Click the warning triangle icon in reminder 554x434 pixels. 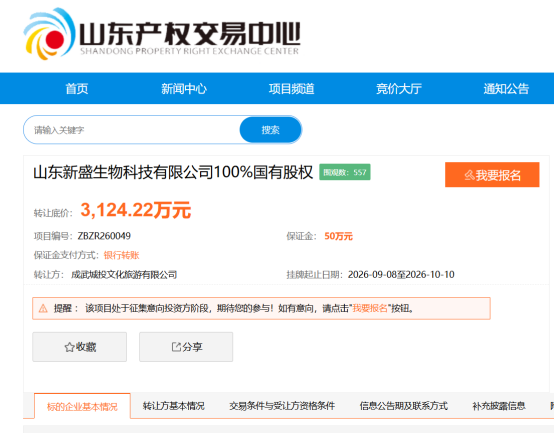pos(43,309)
